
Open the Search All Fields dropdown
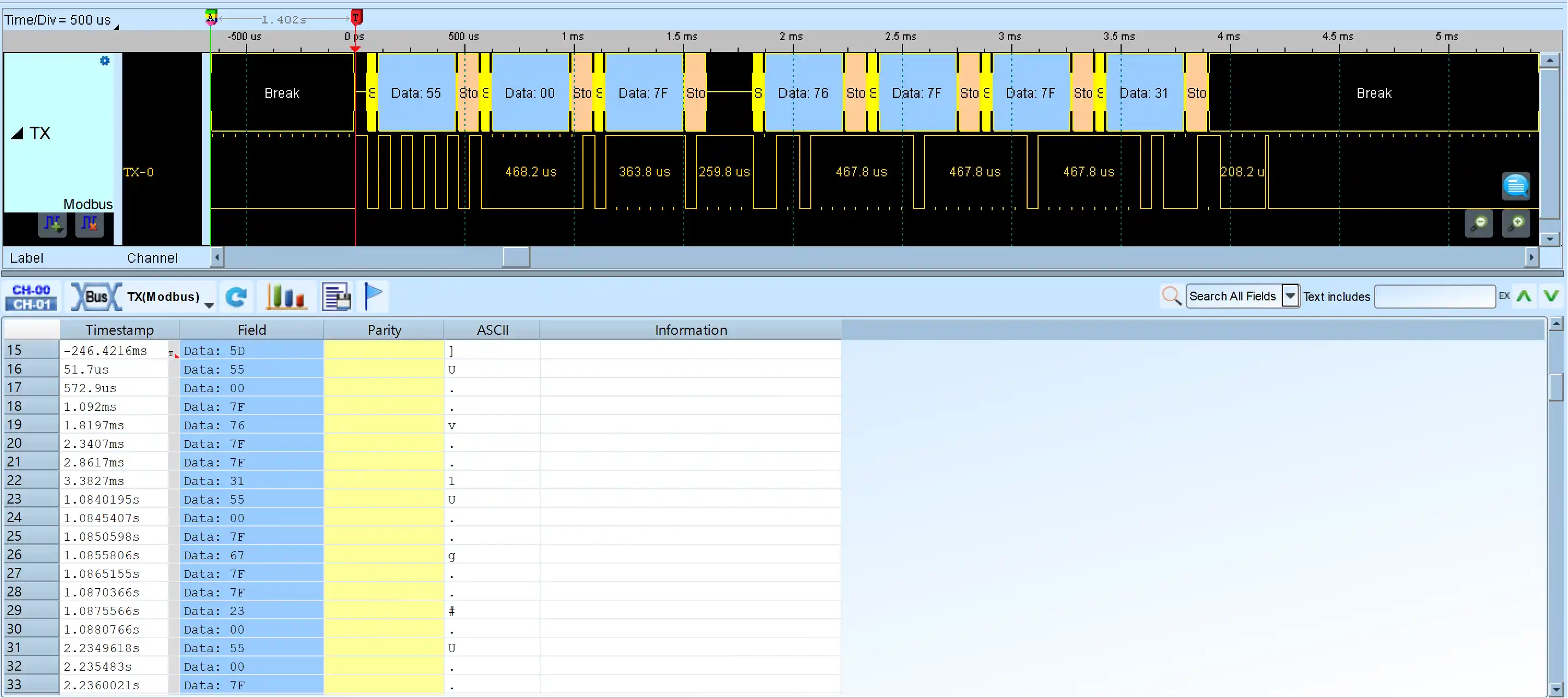pos(1289,297)
